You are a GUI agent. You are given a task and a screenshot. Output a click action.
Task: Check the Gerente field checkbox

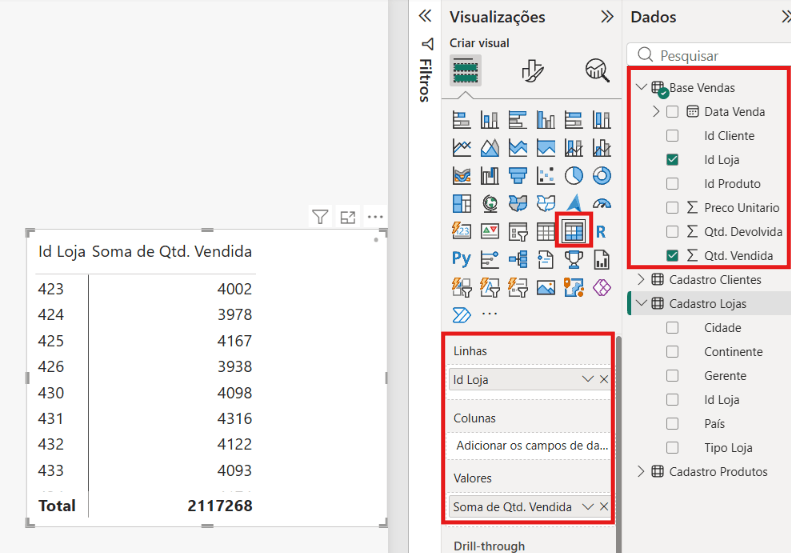point(672,375)
